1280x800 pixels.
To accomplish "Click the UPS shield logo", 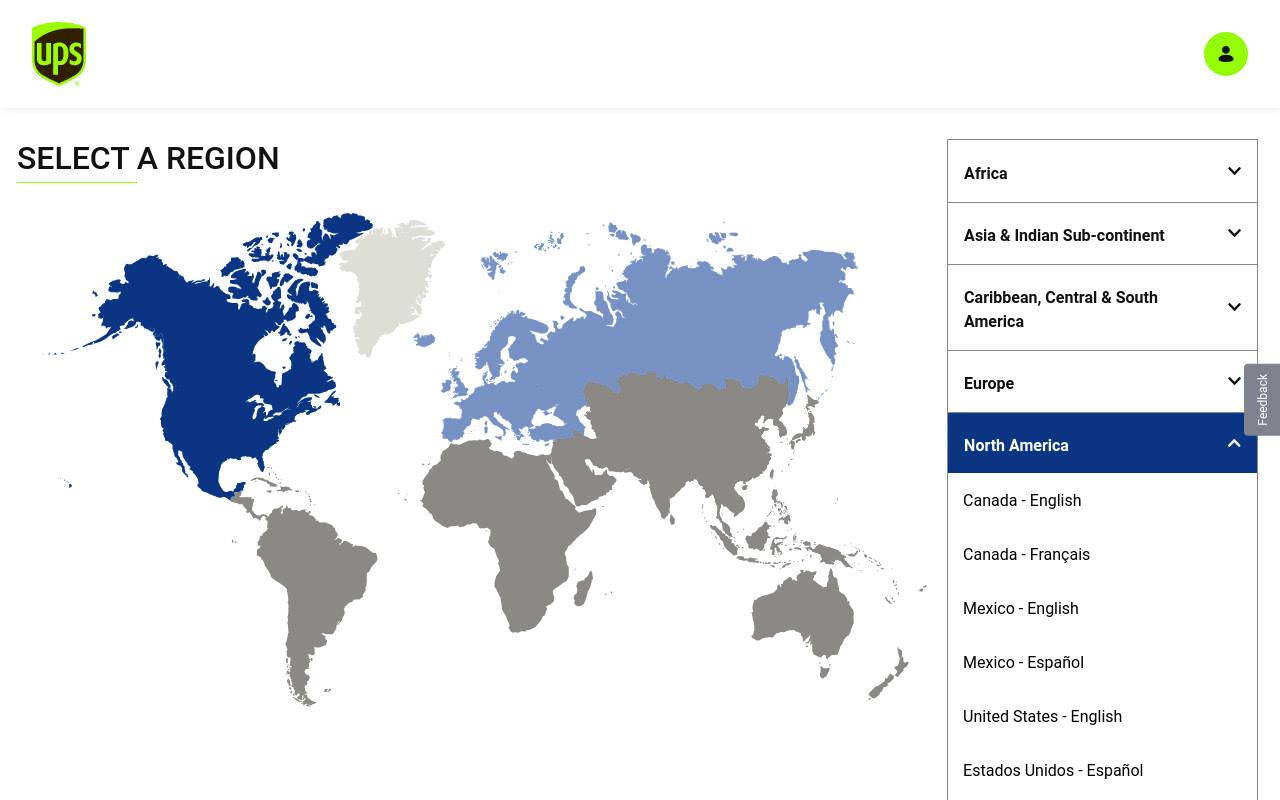I will click(58, 54).
